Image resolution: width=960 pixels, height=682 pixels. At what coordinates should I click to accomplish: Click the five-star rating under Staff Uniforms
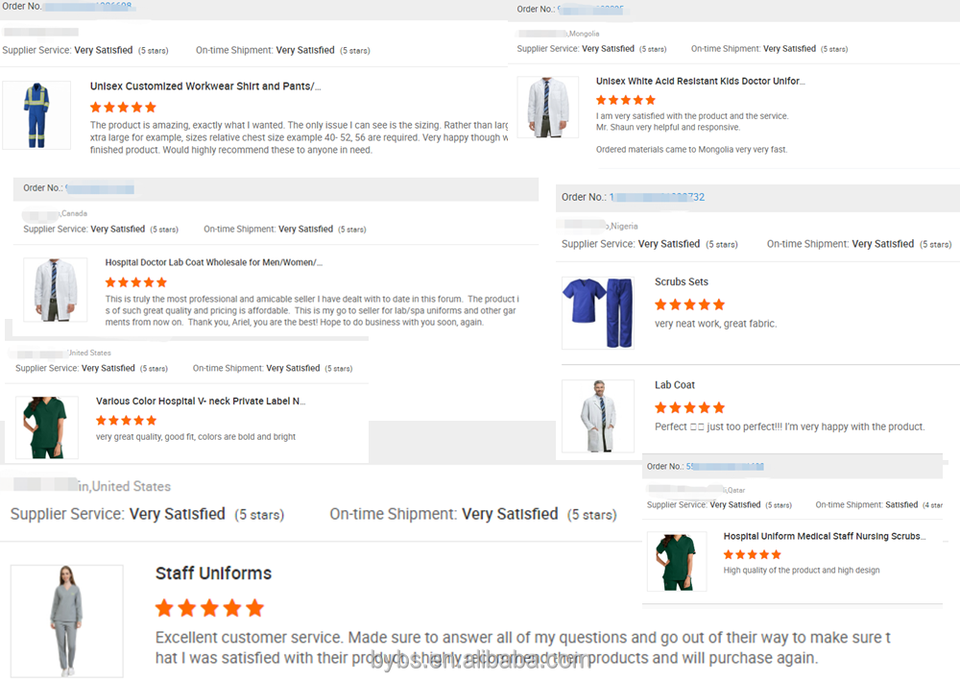click(x=210, y=608)
